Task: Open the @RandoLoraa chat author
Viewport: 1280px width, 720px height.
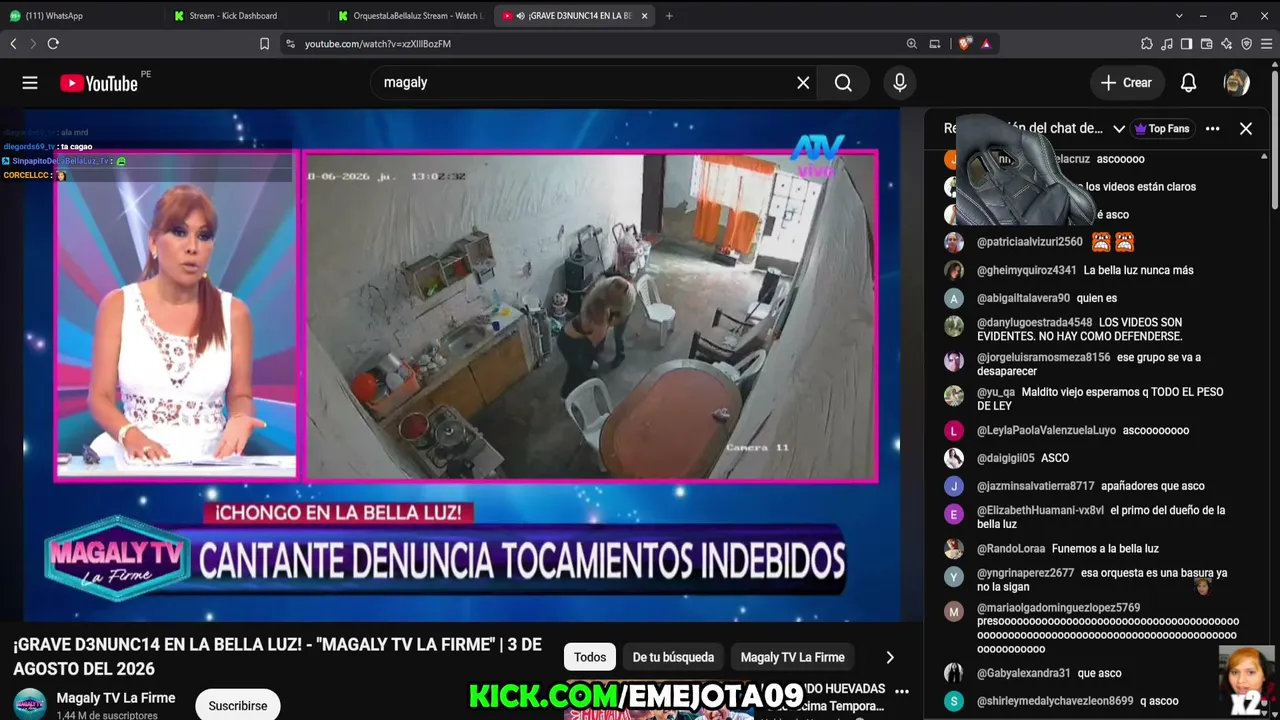Action: pos(1011,548)
